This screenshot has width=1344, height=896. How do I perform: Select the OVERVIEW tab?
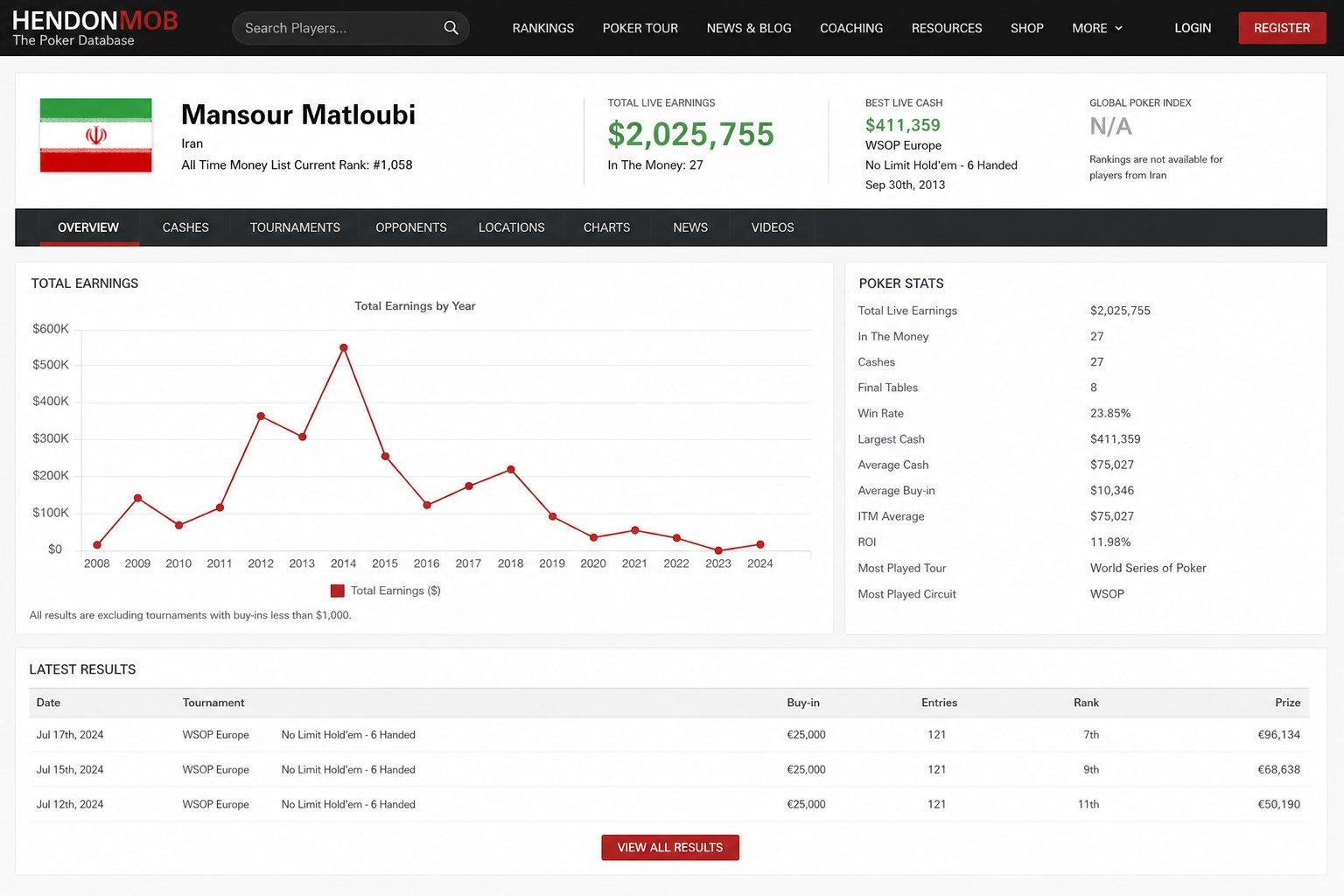tap(88, 227)
